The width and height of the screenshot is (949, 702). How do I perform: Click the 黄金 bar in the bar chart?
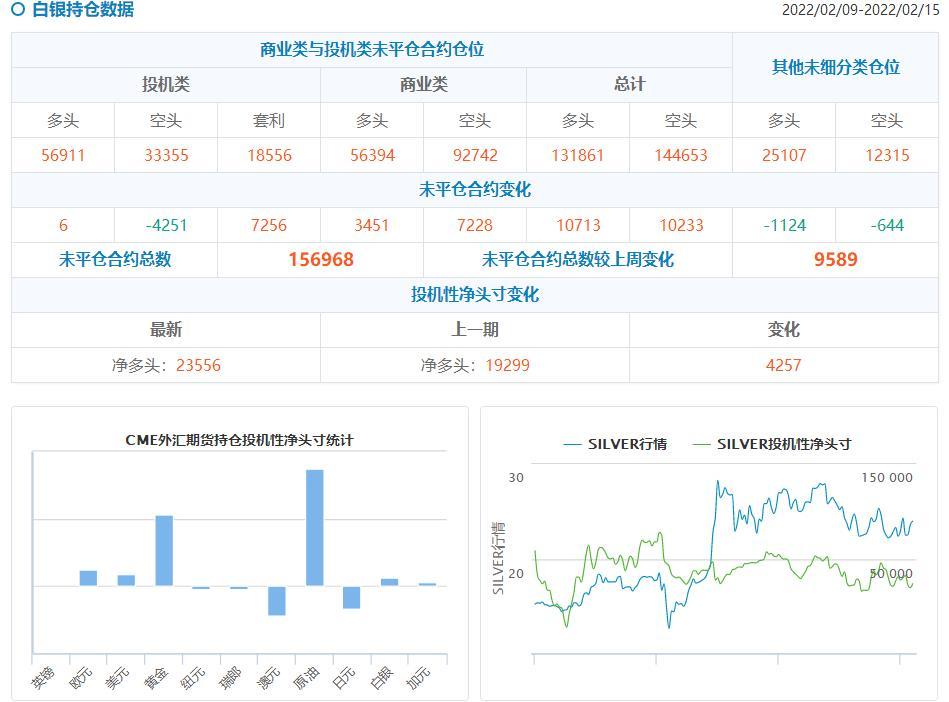pos(164,550)
